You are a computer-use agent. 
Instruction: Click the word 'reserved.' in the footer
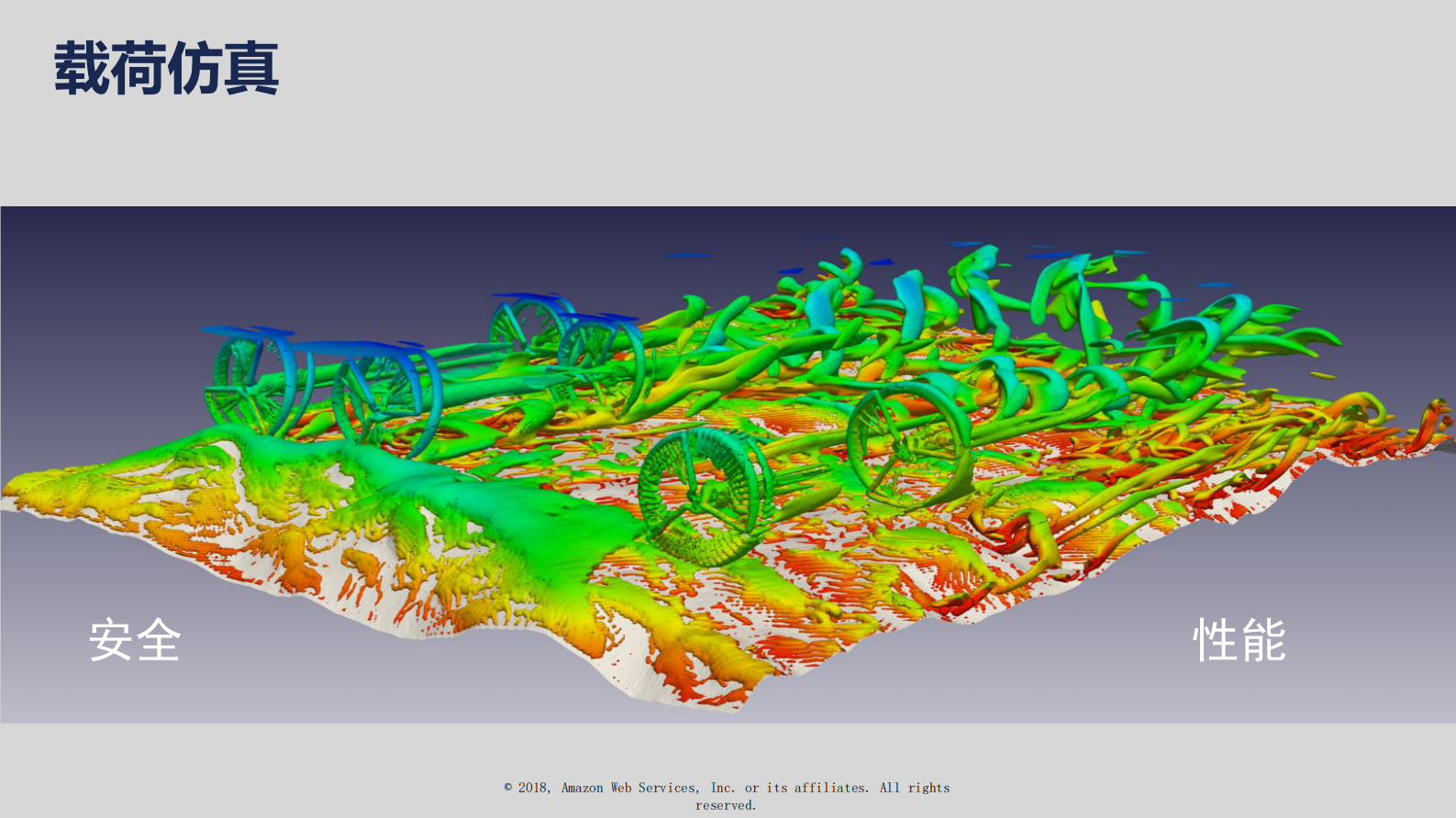[726, 805]
